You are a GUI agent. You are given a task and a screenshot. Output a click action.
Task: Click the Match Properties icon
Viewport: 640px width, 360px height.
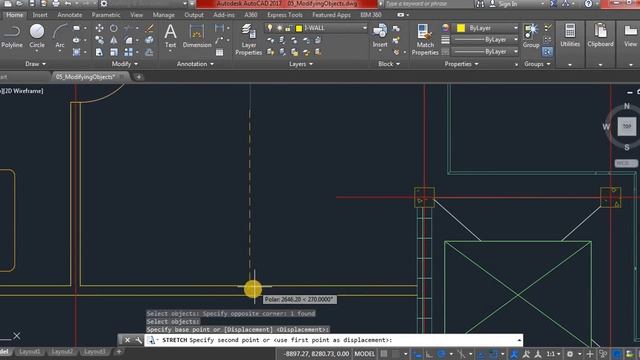click(424, 39)
